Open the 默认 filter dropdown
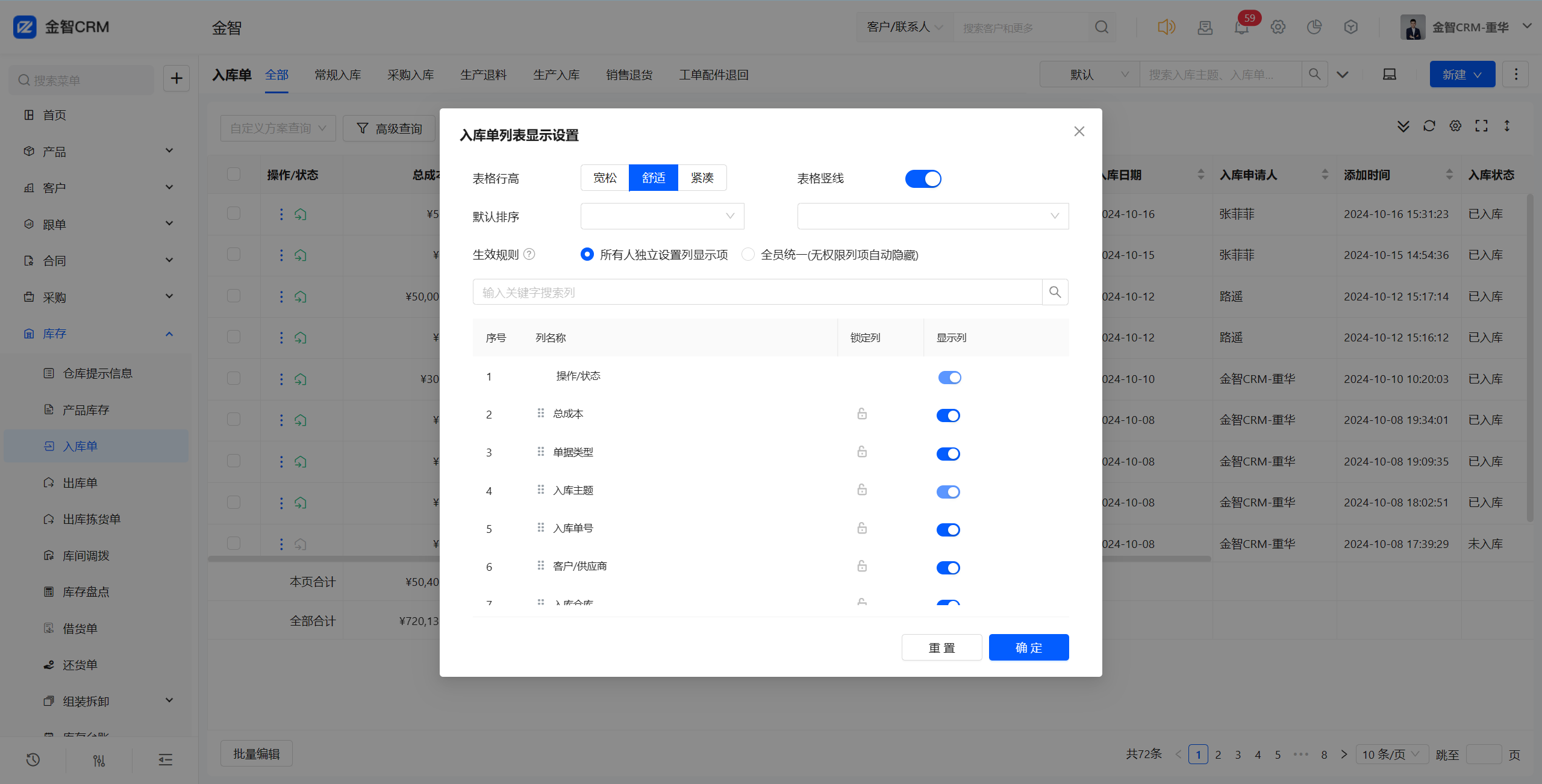1542x784 pixels. (1090, 74)
